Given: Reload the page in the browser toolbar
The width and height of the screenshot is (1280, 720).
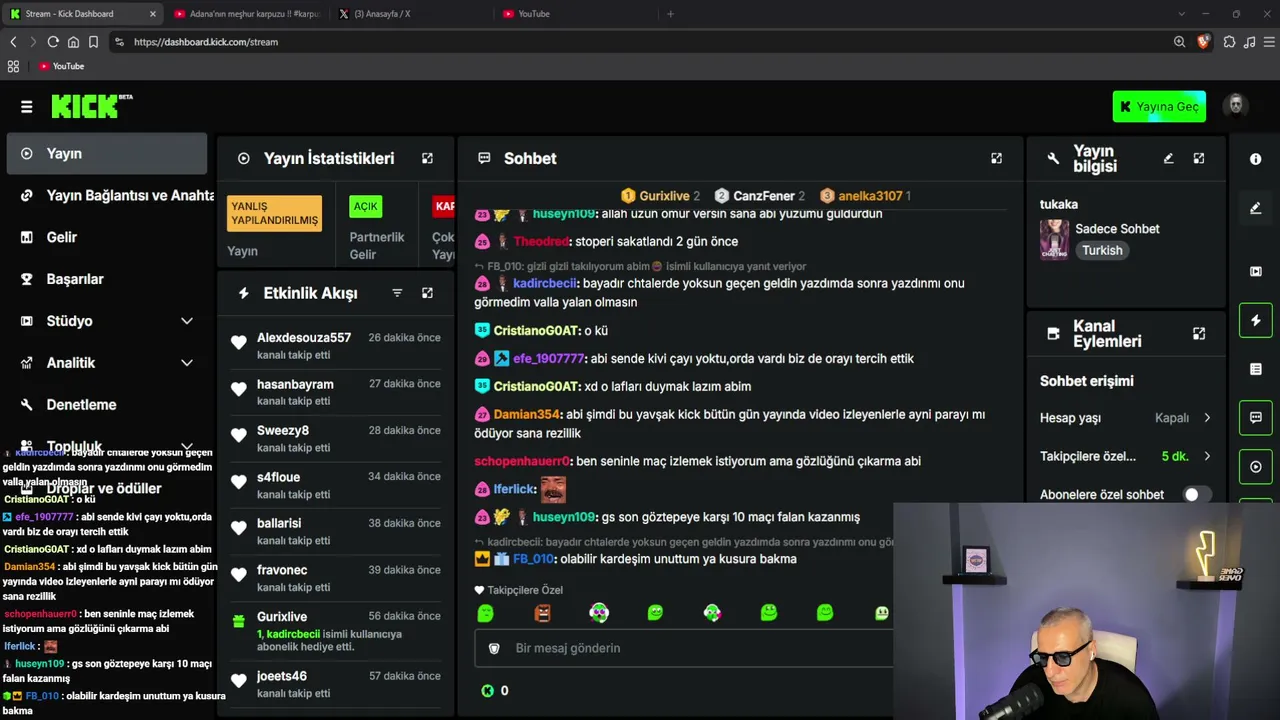Looking at the screenshot, I should pos(53,42).
